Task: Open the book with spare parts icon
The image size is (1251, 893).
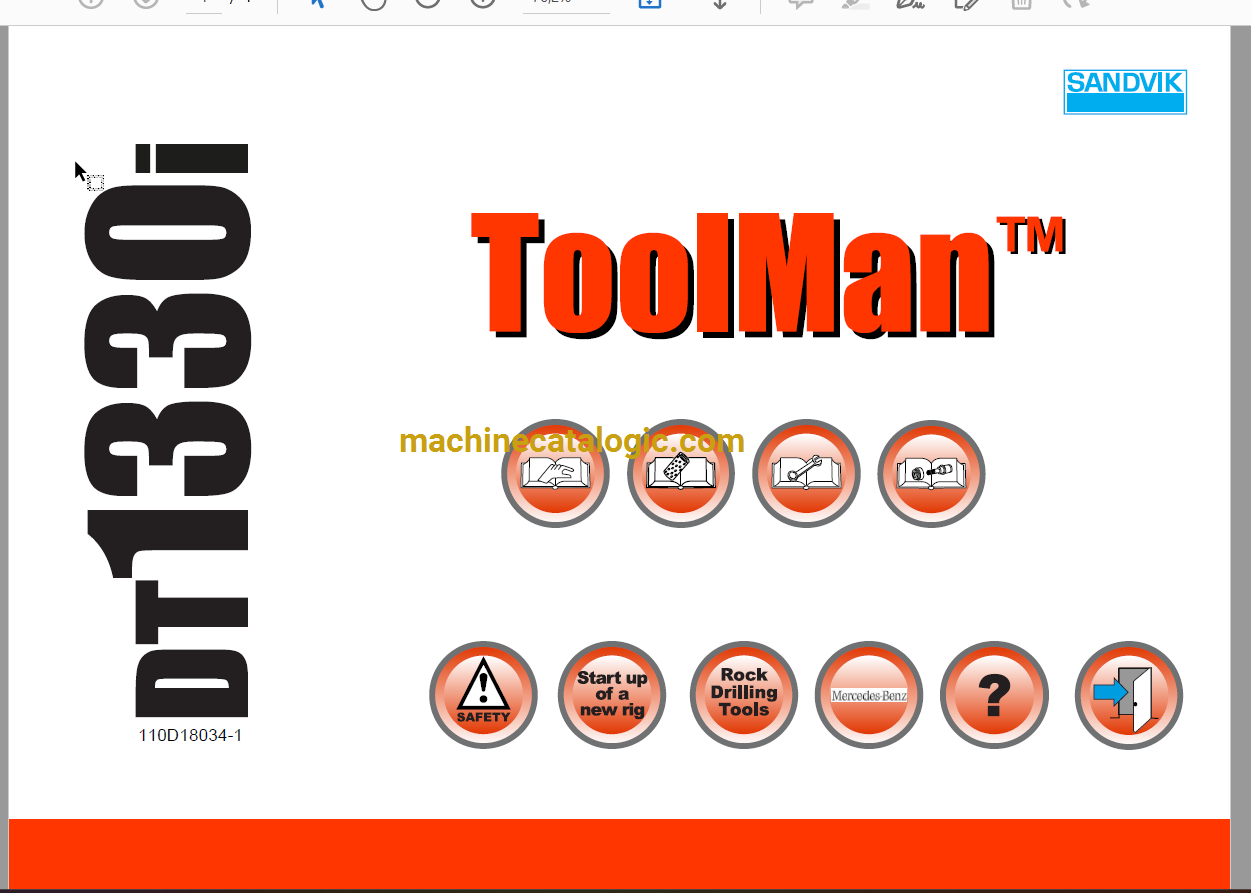Action: point(931,474)
